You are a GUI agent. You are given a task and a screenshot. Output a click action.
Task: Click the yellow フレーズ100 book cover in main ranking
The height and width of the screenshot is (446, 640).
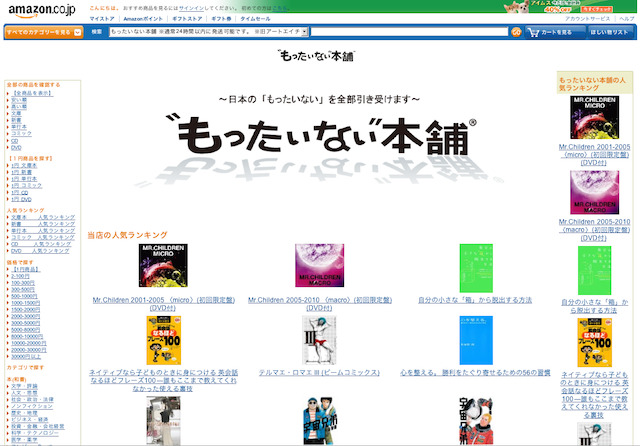pyautogui.click(x=163, y=340)
